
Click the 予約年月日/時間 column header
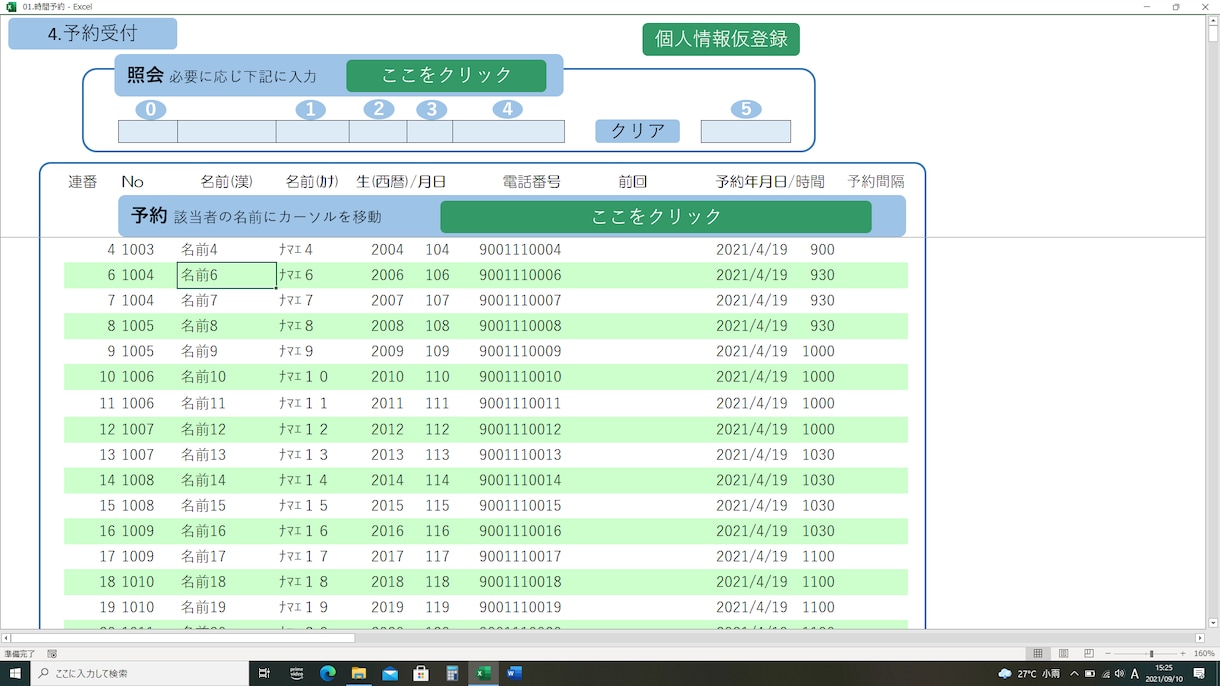click(x=770, y=182)
